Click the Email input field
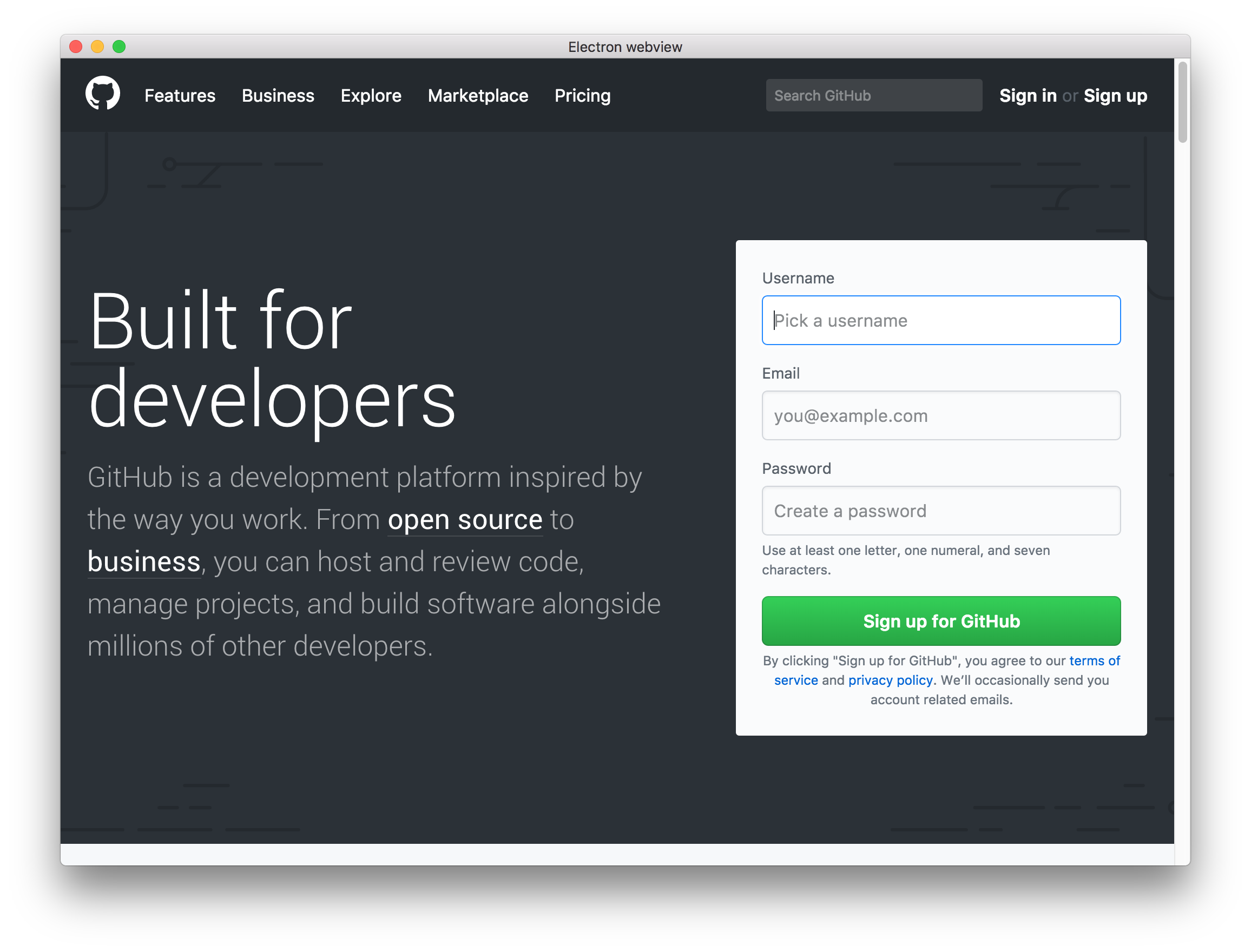 tap(940, 415)
